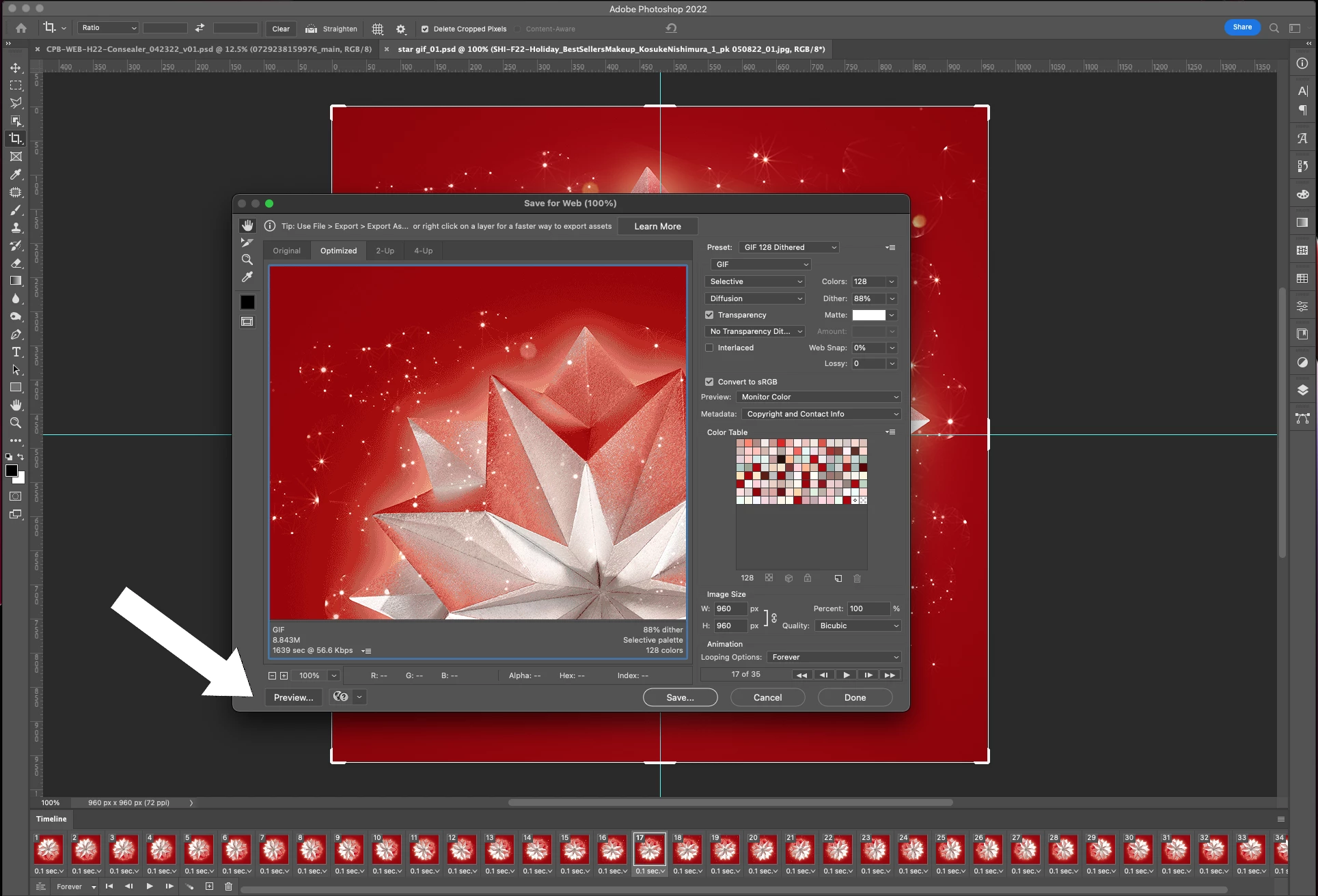The width and height of the screenshot is (1318, 896).
Task: Select the Slice Select tool in dialog
Action: [x=247, y=242]
